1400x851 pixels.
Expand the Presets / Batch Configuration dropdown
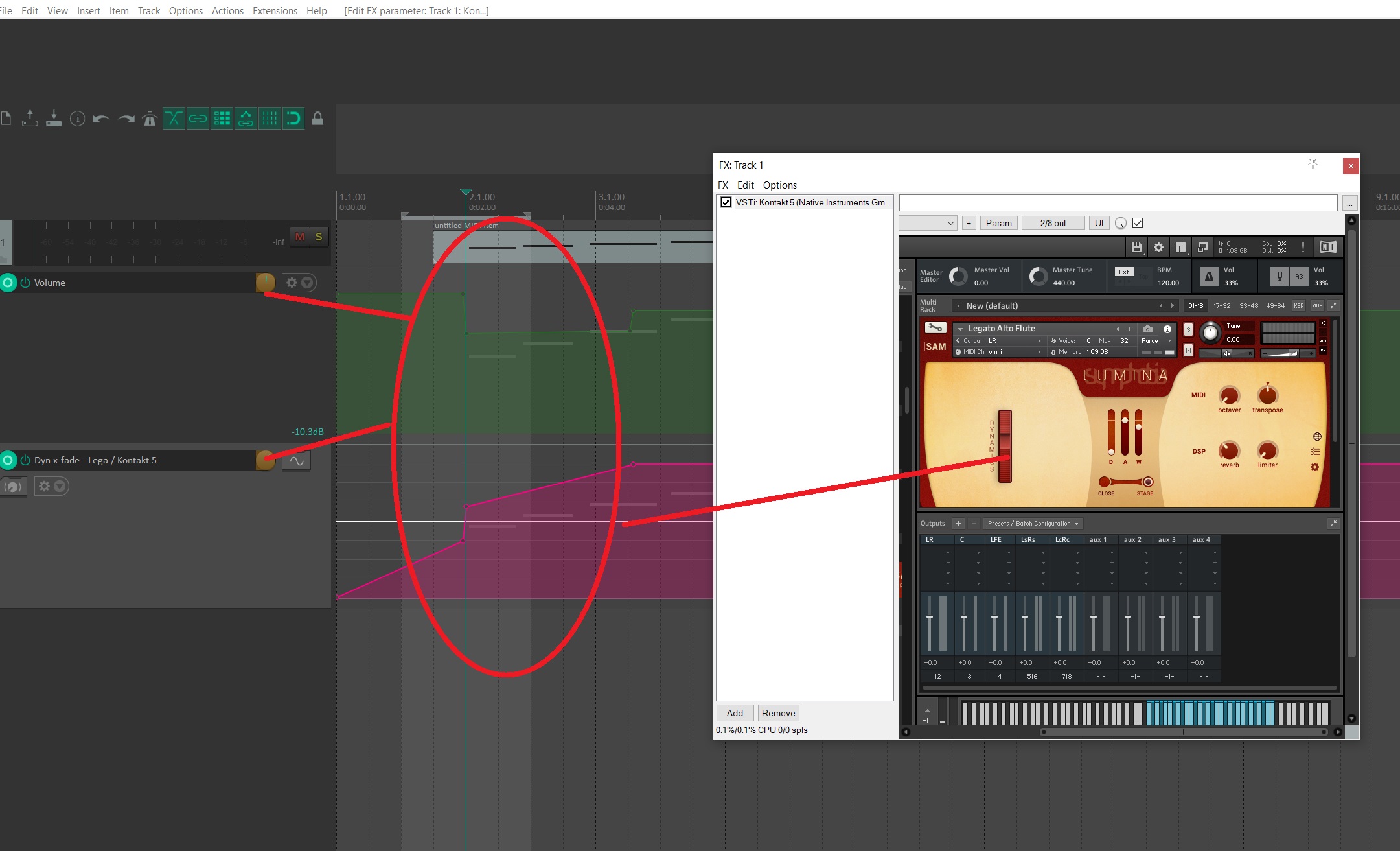click(1033, 523)
